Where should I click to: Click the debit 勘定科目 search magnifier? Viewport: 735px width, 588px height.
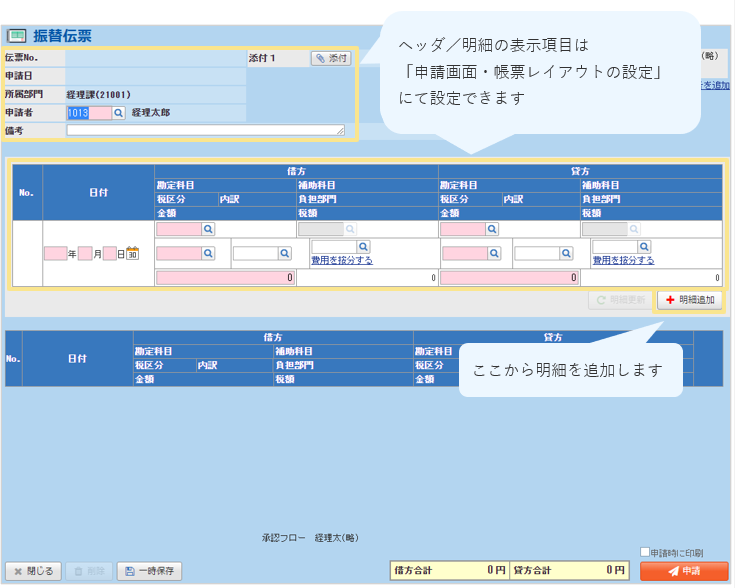pyautogui.click(x=209, y=229)
